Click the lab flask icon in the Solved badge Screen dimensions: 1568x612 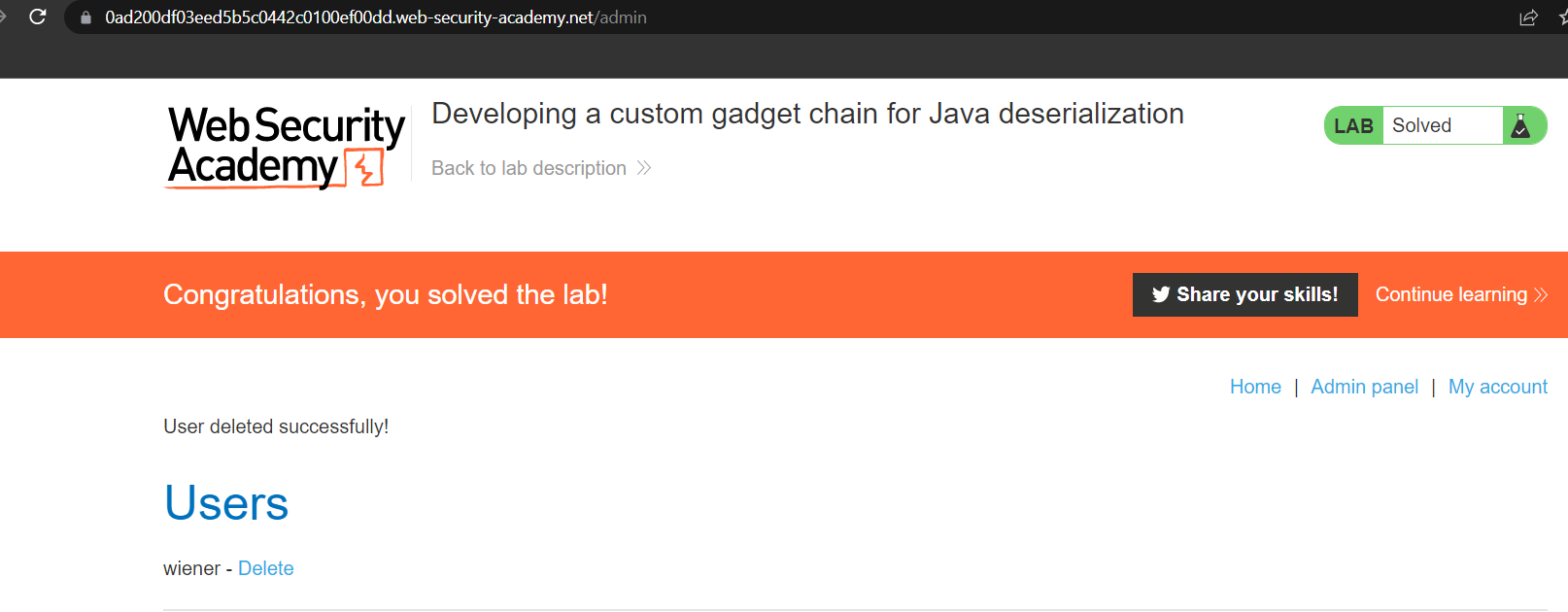point(1520,124)
